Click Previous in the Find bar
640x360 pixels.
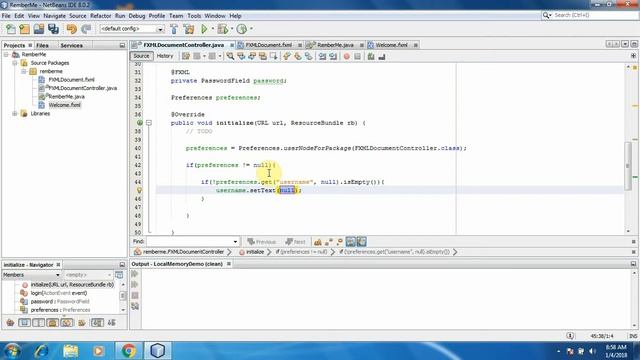point(262,242)
